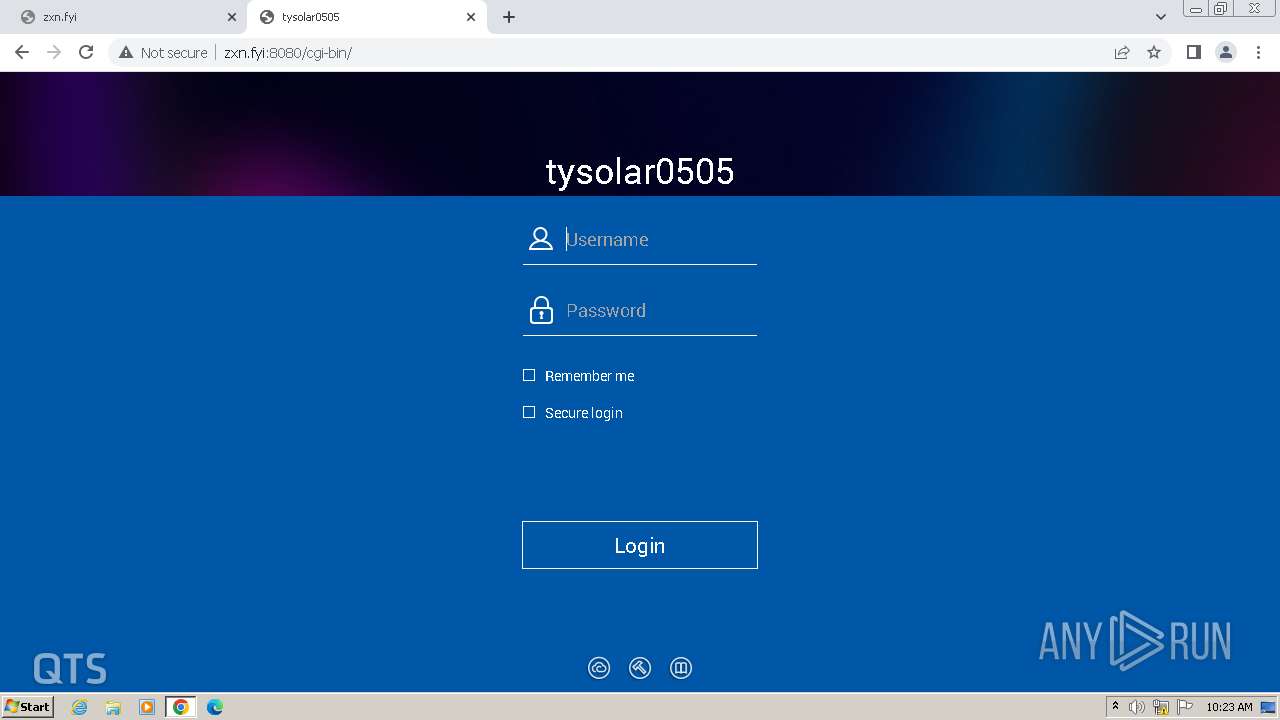Select Chrome in the taskbar
This screenshot has width=1280, height=720.
pos(181,707)
